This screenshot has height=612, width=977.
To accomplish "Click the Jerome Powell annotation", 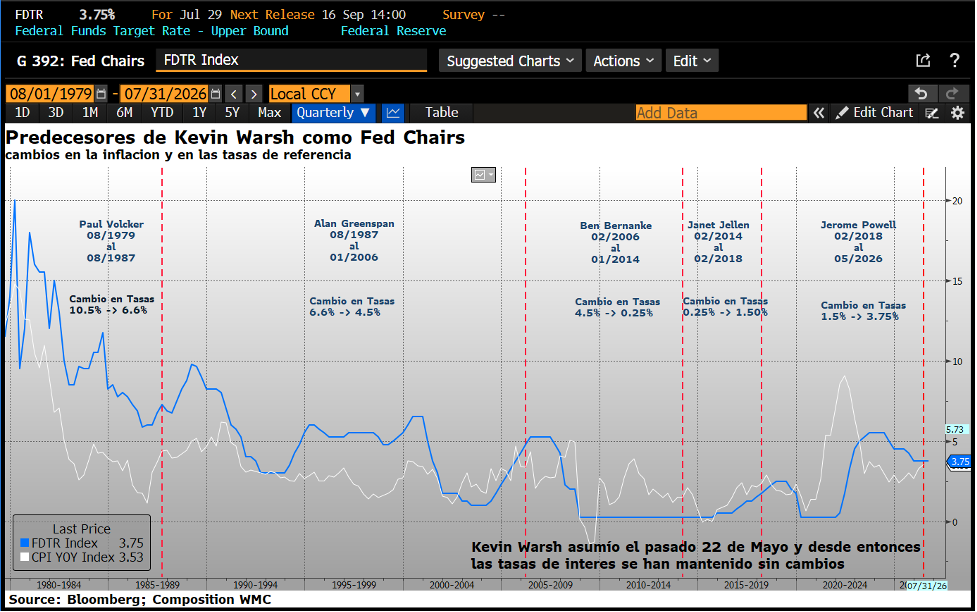I will tap(858, 241).
